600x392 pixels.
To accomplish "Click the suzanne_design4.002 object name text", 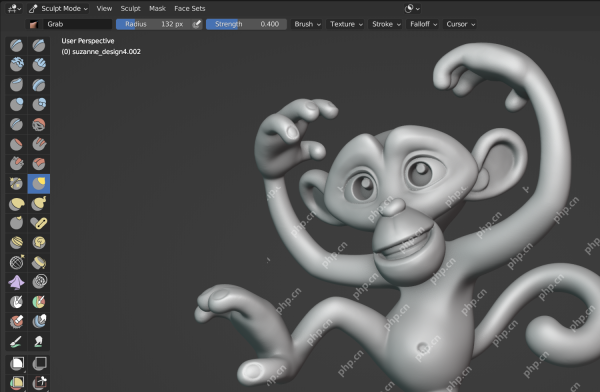I will pos(106,51).
